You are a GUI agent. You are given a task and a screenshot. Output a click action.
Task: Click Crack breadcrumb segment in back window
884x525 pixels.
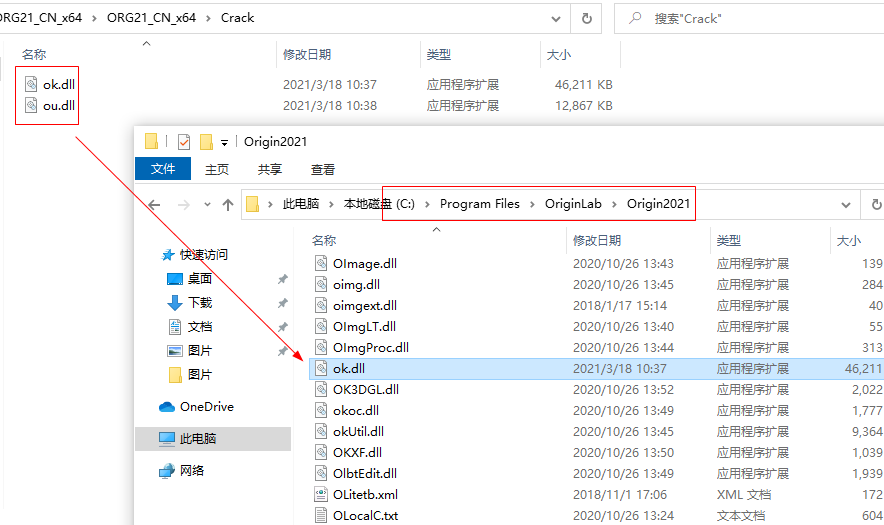coord(237,18)
